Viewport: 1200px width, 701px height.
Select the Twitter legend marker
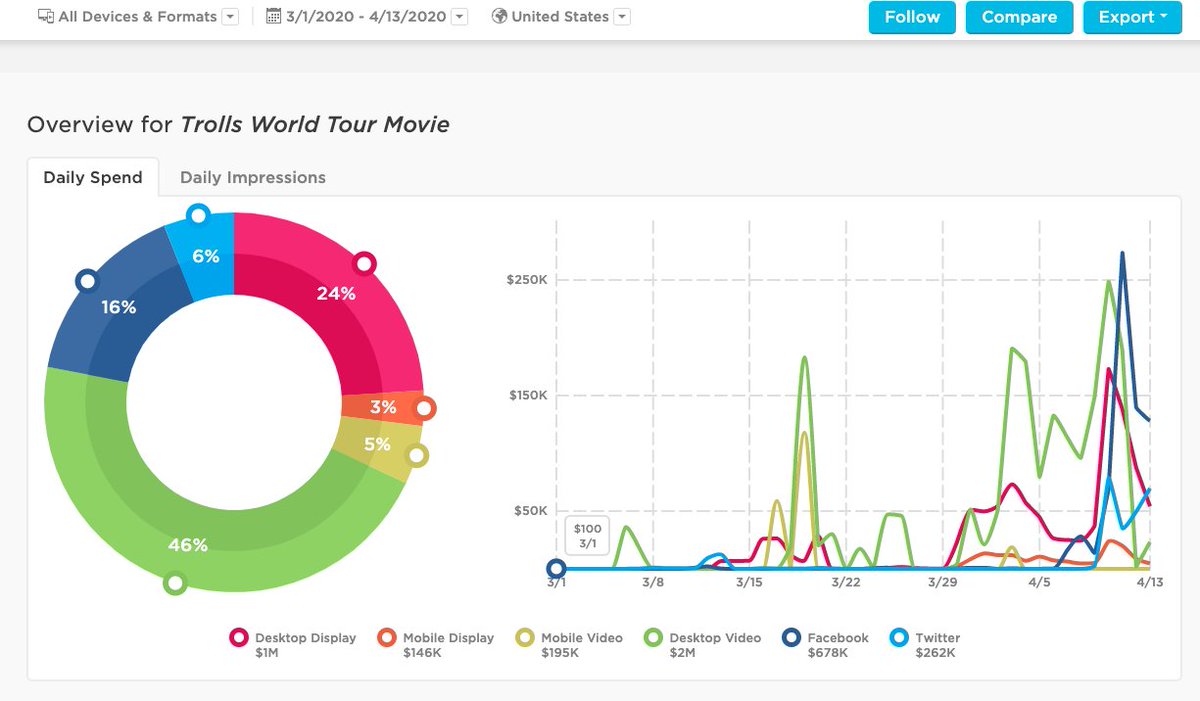point(900,637)
